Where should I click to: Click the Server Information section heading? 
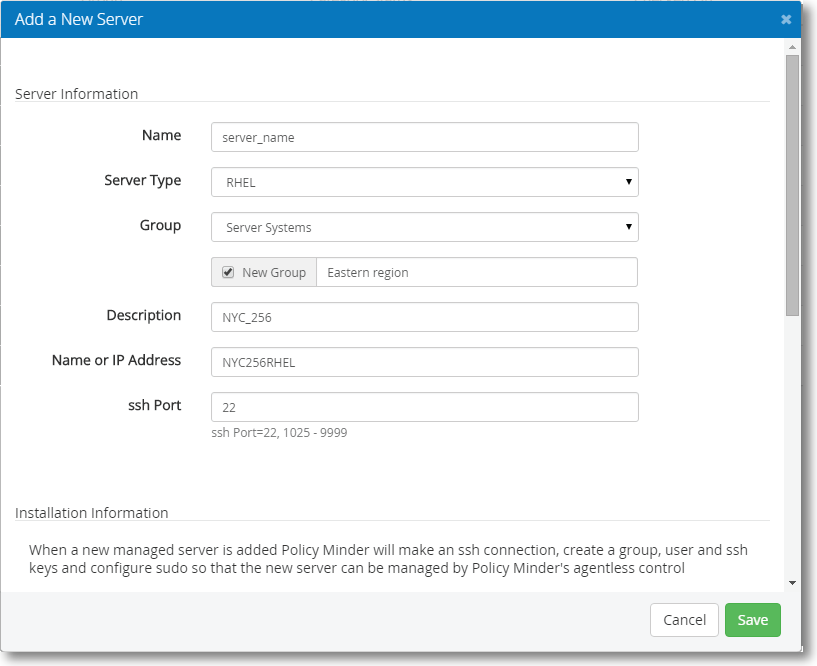(x=77, y=94)
